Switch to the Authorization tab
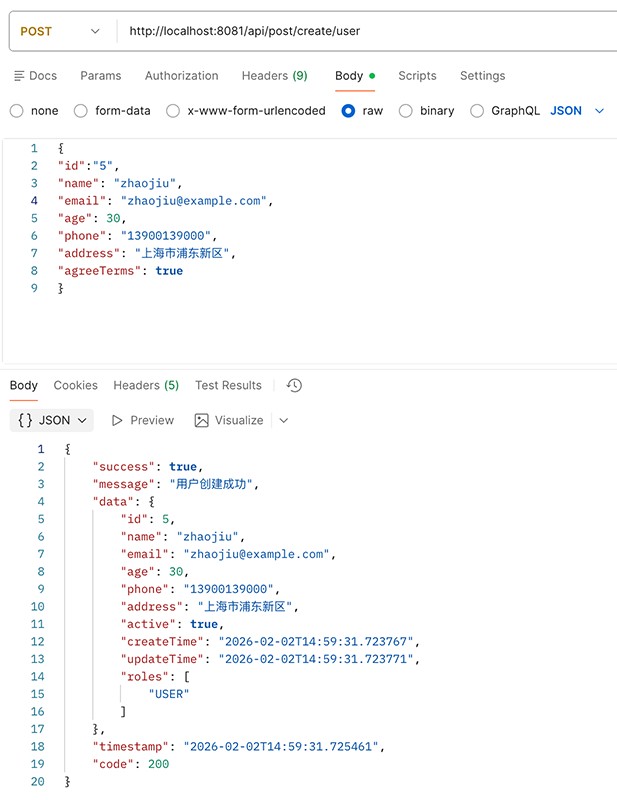This screenshot has width=617, height=800. [181, 76]
